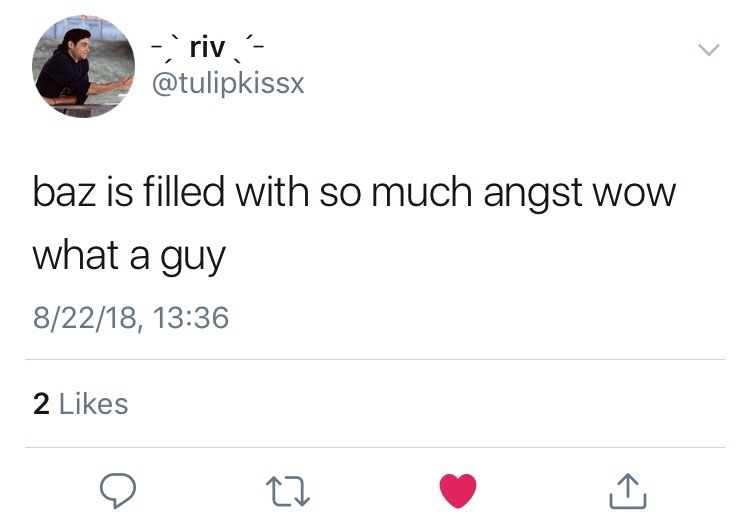Open the reply speech bubble icon

click(x=118, y=490)
